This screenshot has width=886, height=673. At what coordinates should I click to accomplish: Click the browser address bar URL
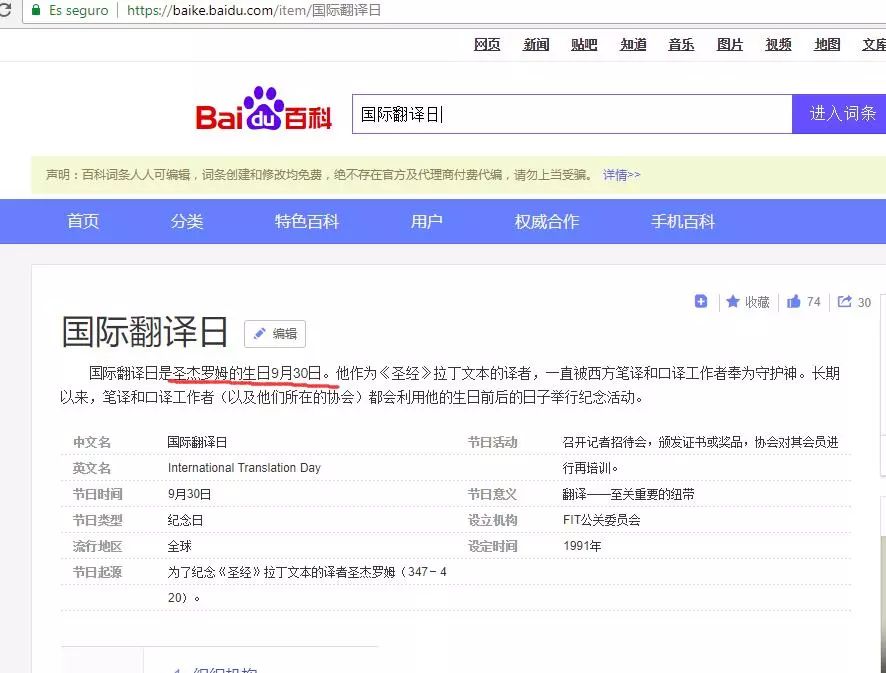[250, 11]
